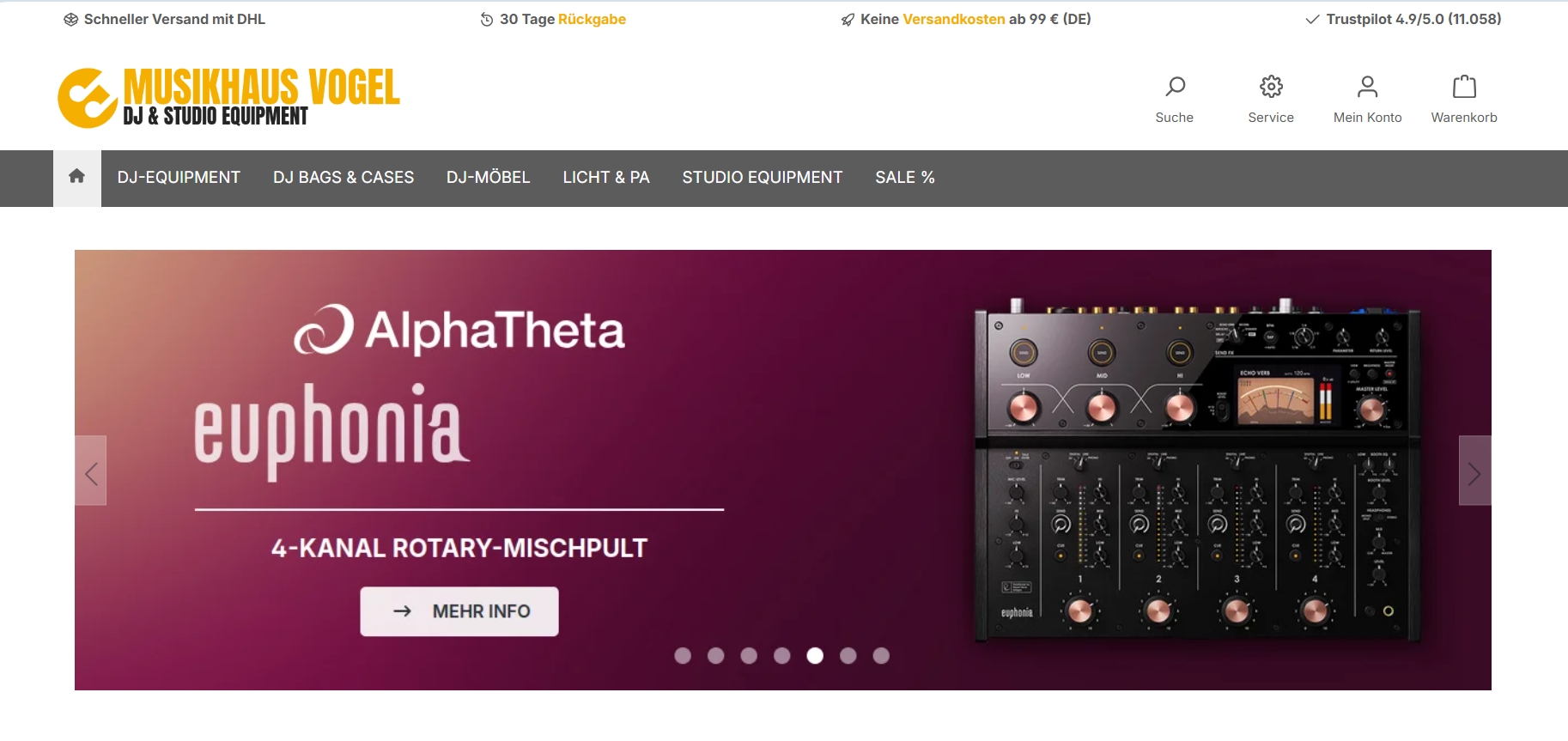Go to the home icon in navigation
The image size is (1568, 741).
(x=76, y=177)
